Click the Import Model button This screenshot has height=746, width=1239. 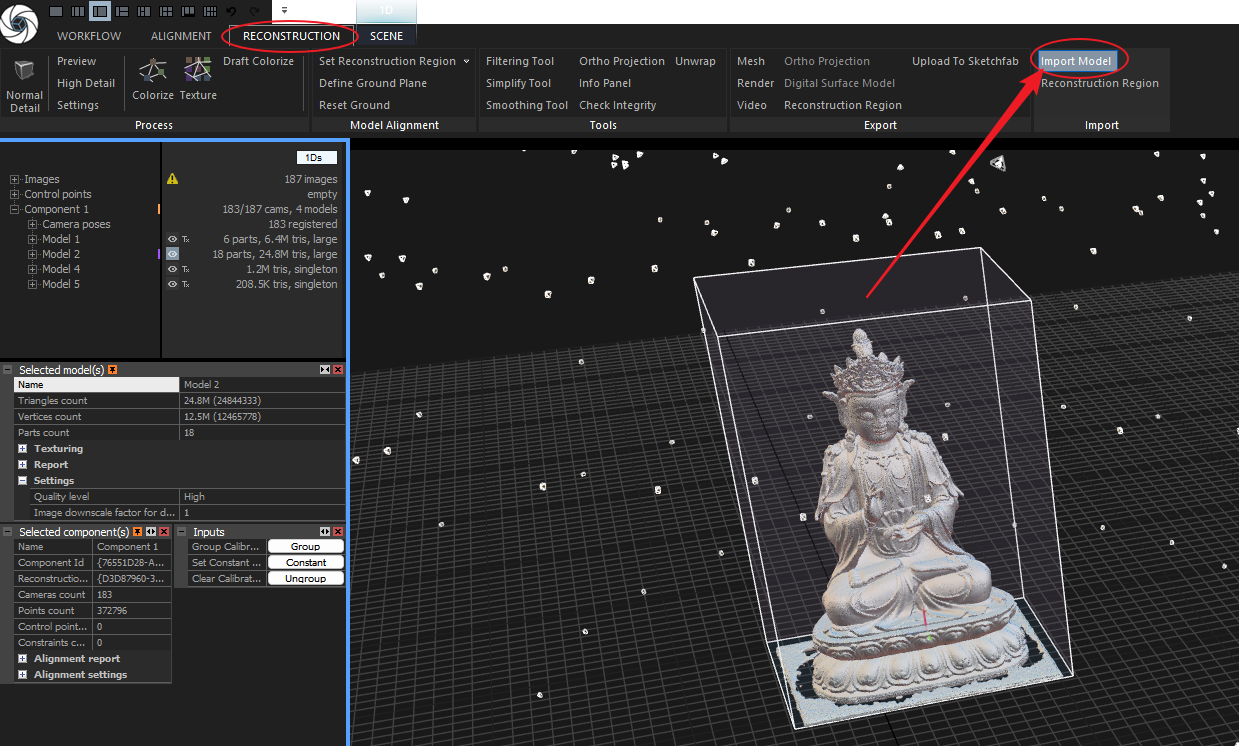click(x=1076, y=61)
